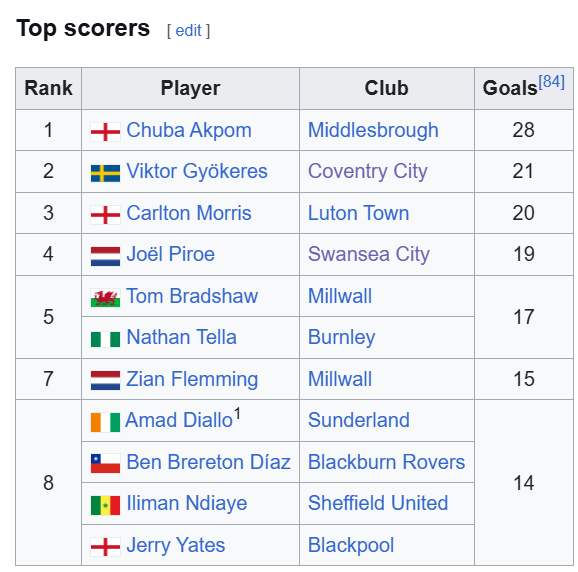Click the Sweden flag next to Viktor Gyökeres
578x572 pixels.
(x=105, y=173)
